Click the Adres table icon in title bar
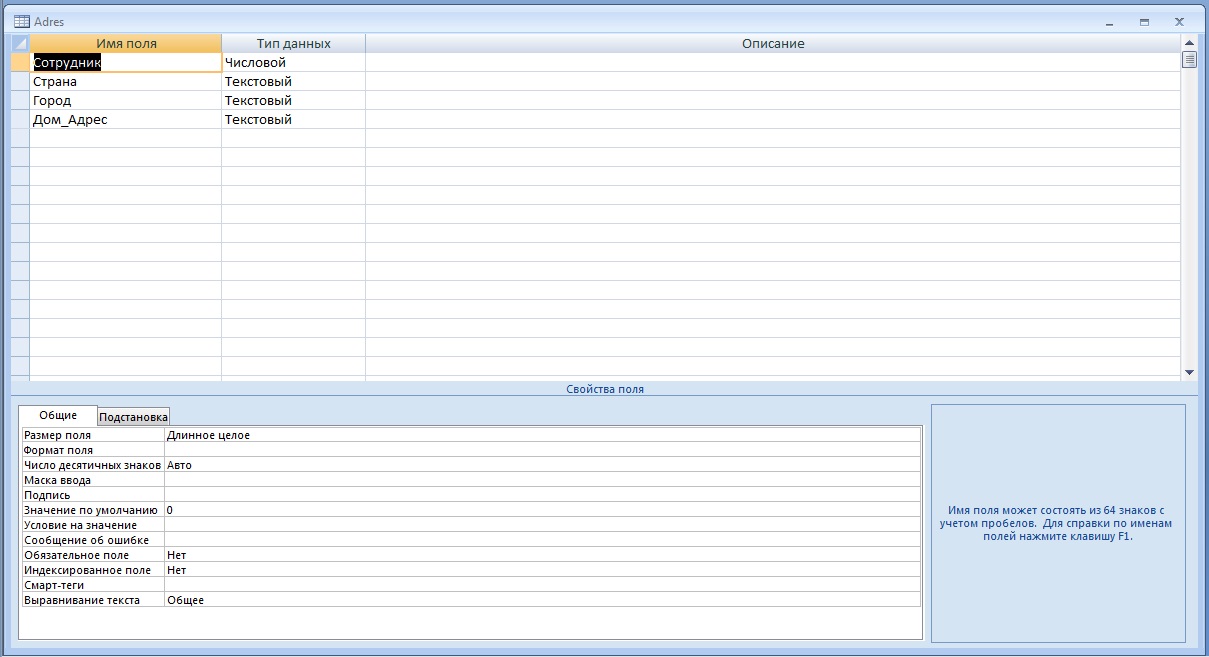The image size is (1209, 657). [21, 21]
